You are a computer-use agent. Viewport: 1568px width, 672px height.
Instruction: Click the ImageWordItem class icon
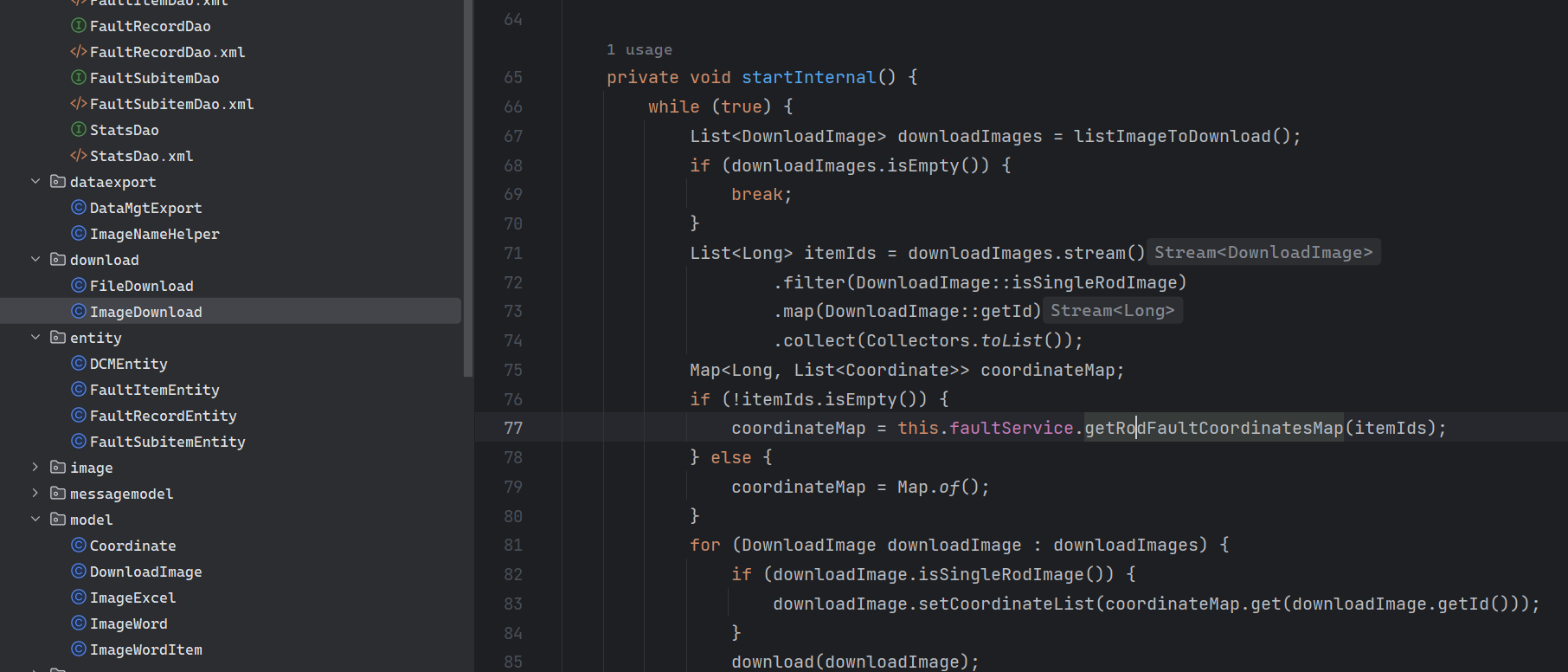click(78, 649)
